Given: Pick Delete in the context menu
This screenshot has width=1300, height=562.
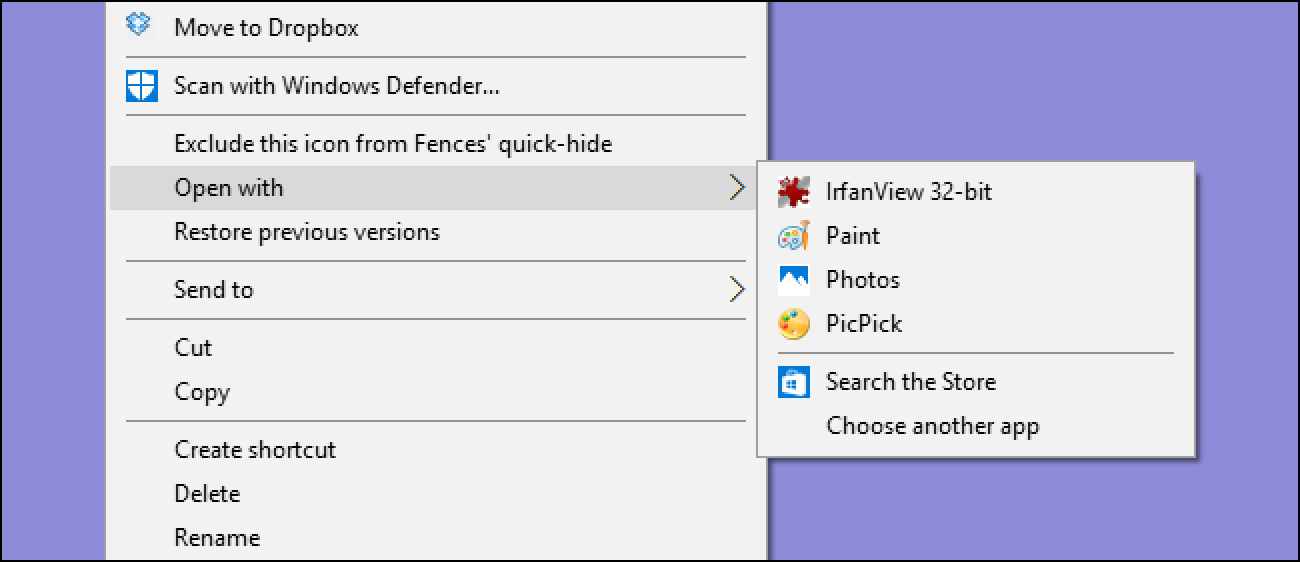Looking at the screenshot, I should [207, 494].
